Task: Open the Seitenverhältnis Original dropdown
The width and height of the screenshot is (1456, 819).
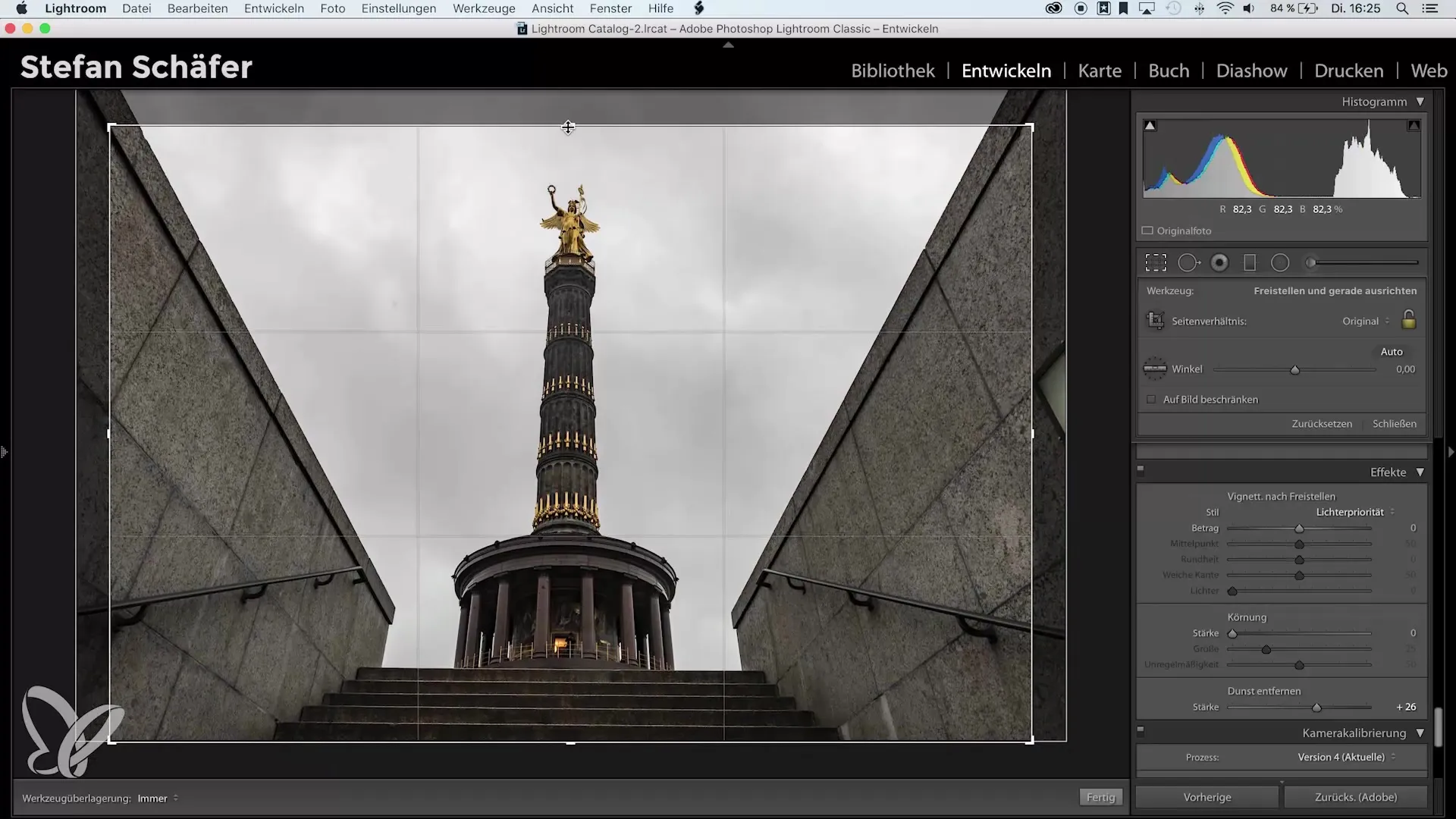Action: point(1366,321)
